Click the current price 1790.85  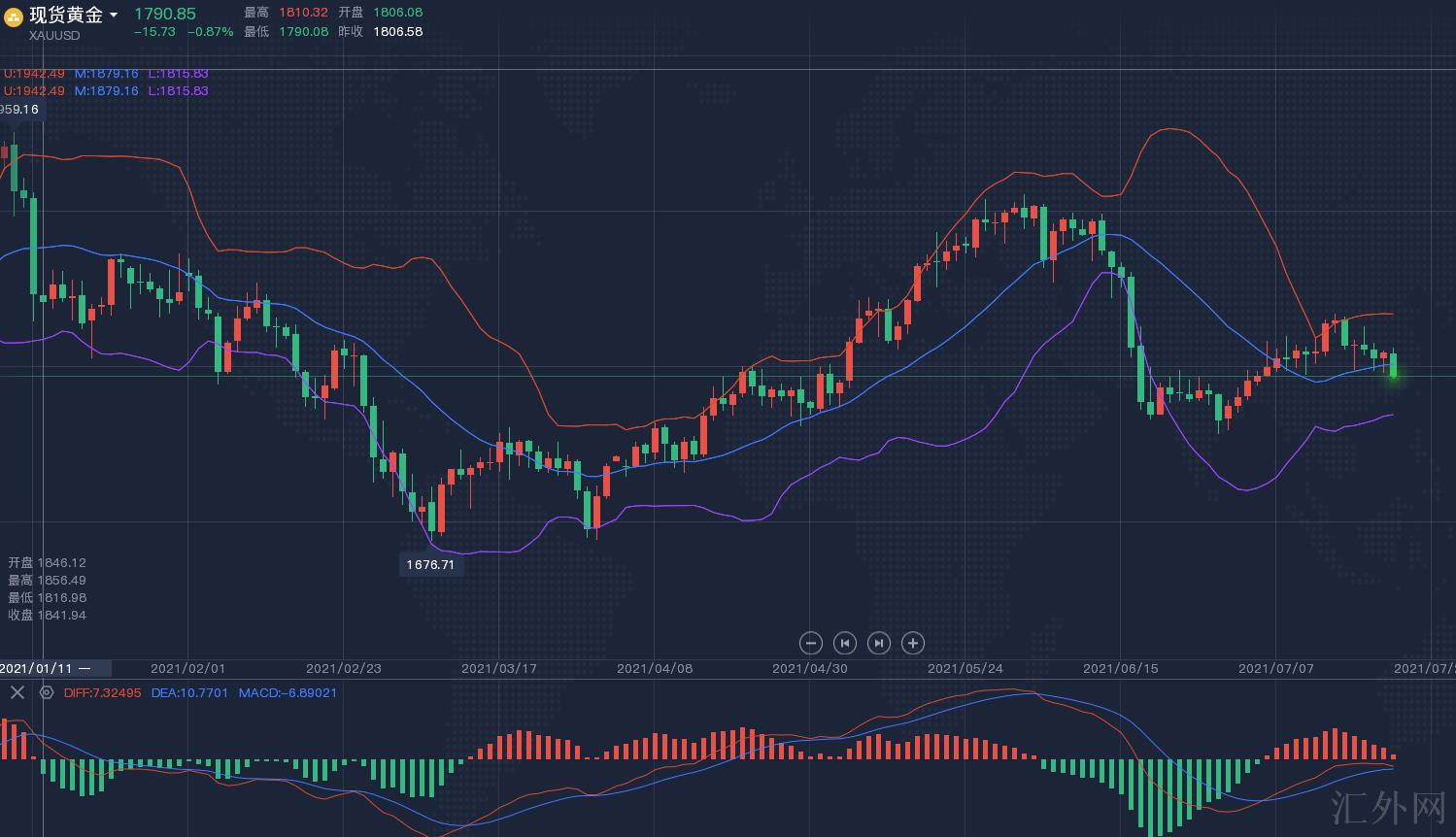point(164,14)
